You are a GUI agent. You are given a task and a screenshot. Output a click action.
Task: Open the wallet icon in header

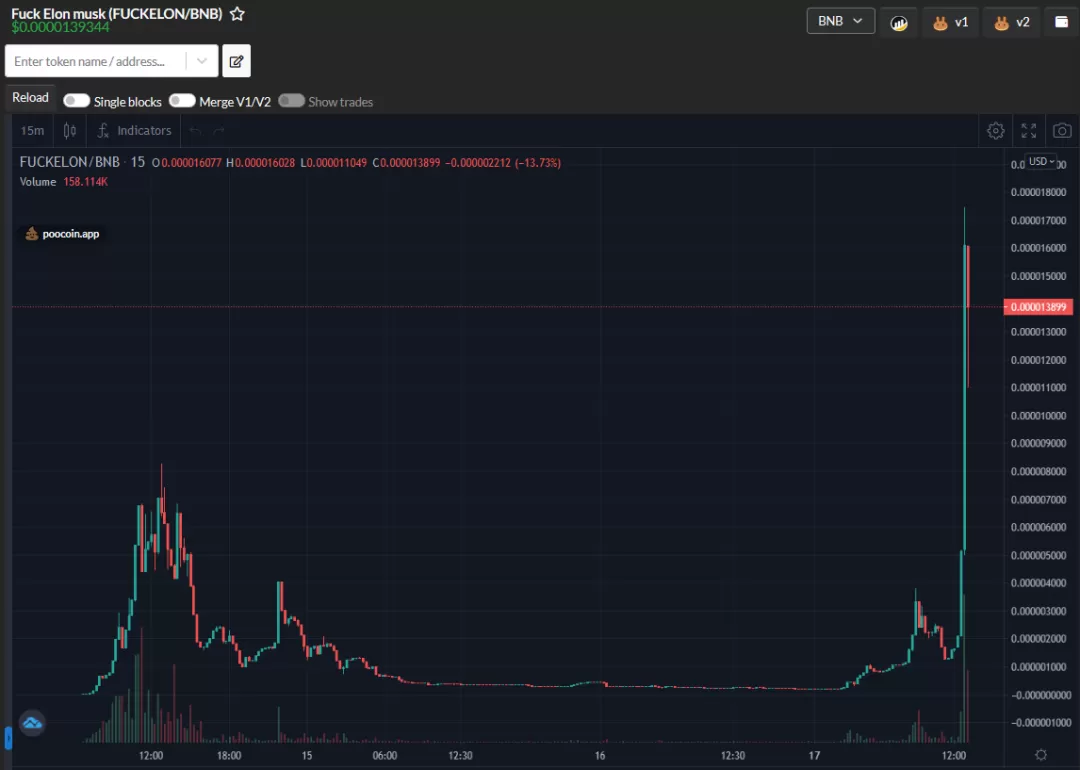1061,21
